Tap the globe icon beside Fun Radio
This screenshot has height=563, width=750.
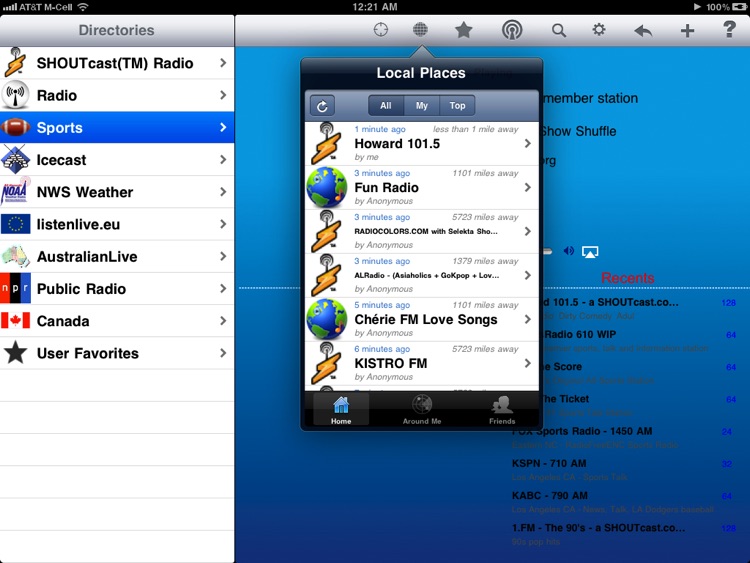point(327,188)
